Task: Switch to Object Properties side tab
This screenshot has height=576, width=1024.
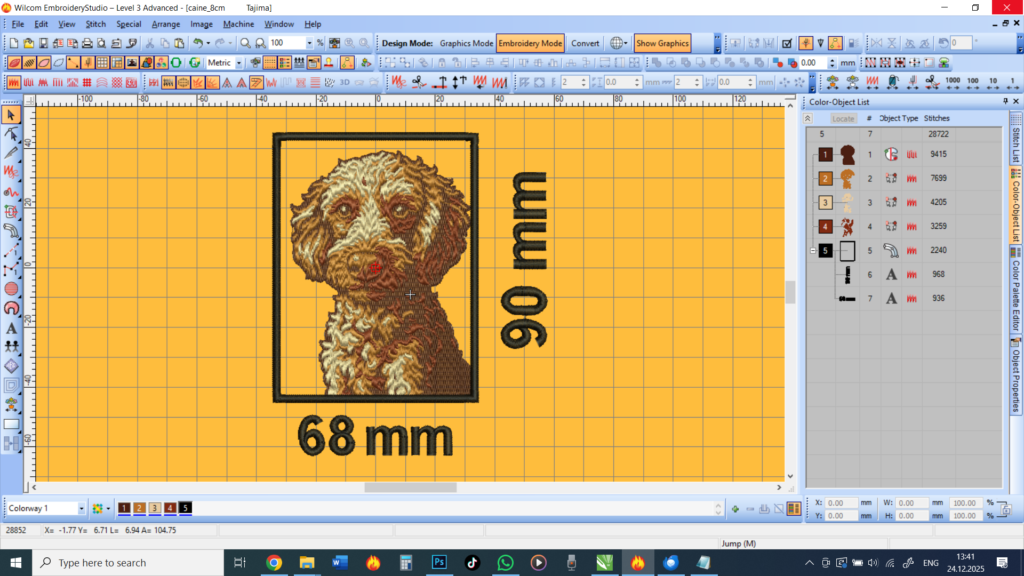Action: click(1016, 375)
